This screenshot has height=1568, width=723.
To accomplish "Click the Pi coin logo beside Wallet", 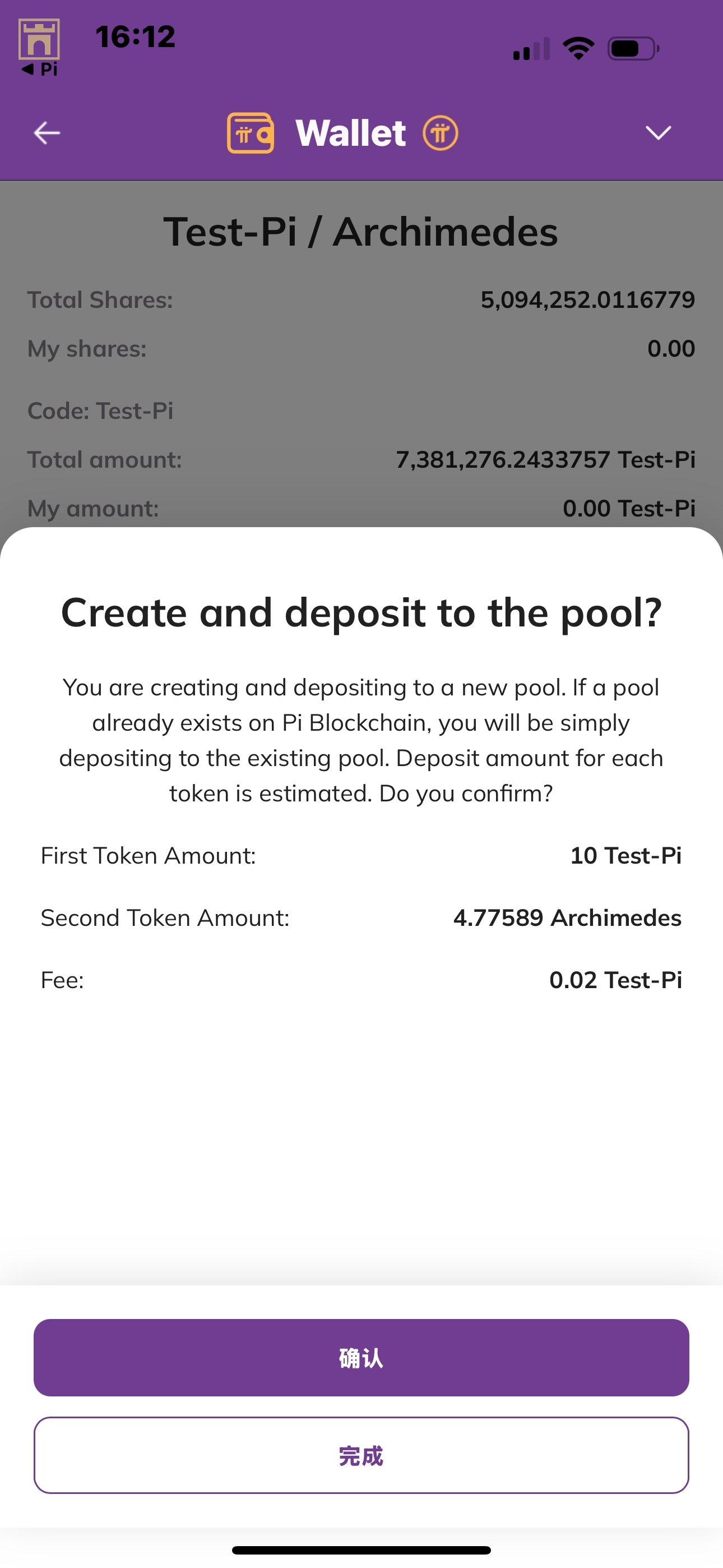I will (x=441, y=133).
